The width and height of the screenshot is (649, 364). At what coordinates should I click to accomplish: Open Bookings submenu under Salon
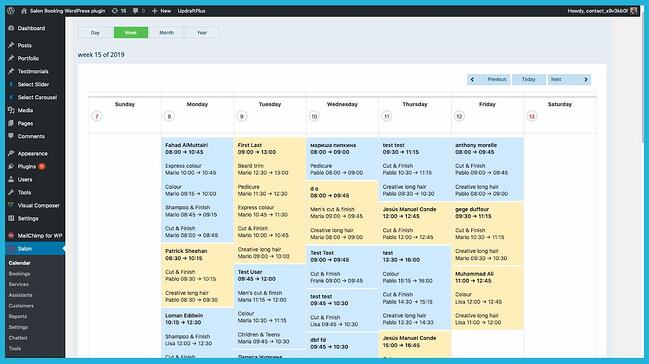click(19, 274)
